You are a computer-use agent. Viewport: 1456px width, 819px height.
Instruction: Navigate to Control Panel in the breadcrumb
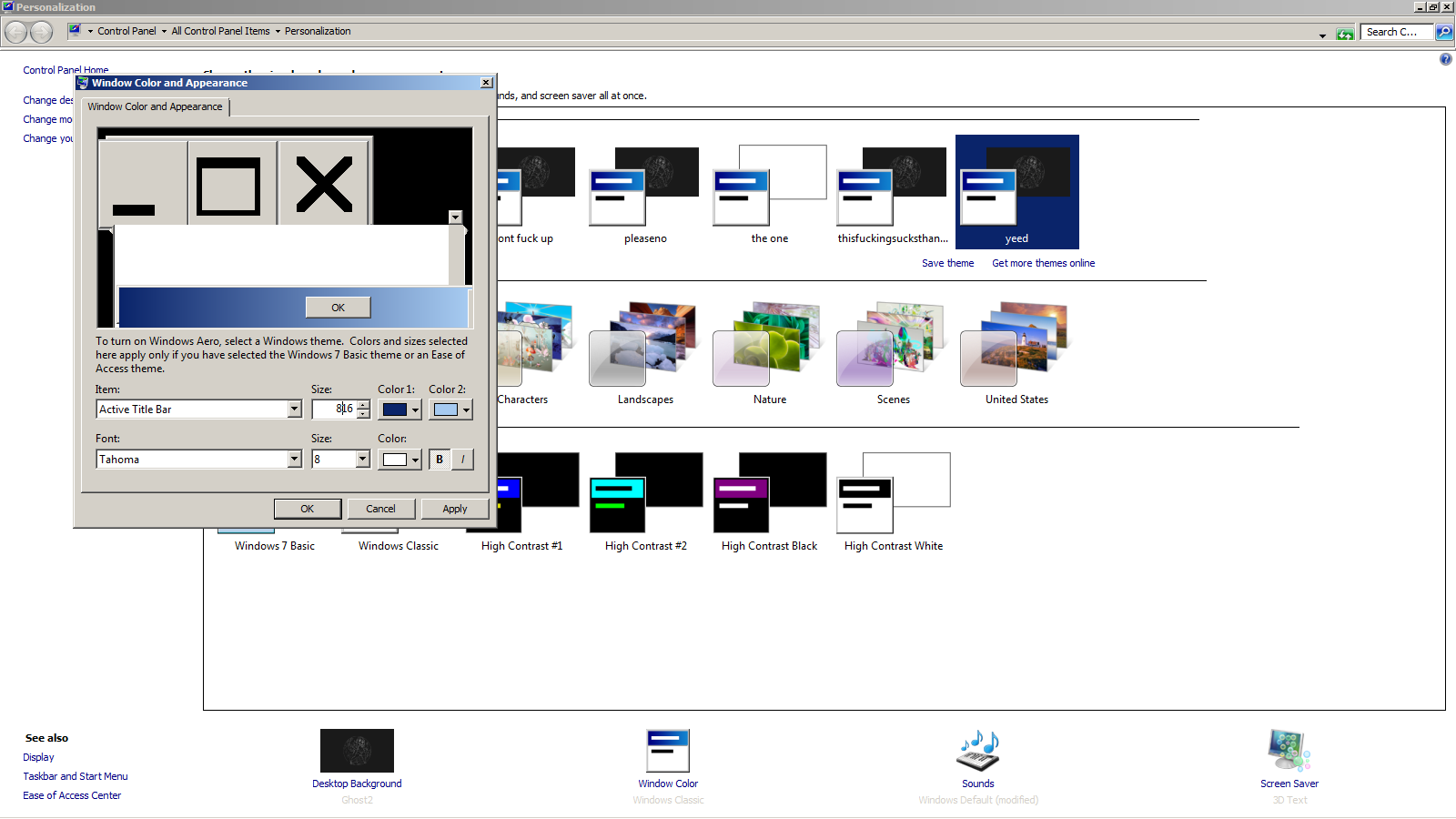(x=126, y=31)
